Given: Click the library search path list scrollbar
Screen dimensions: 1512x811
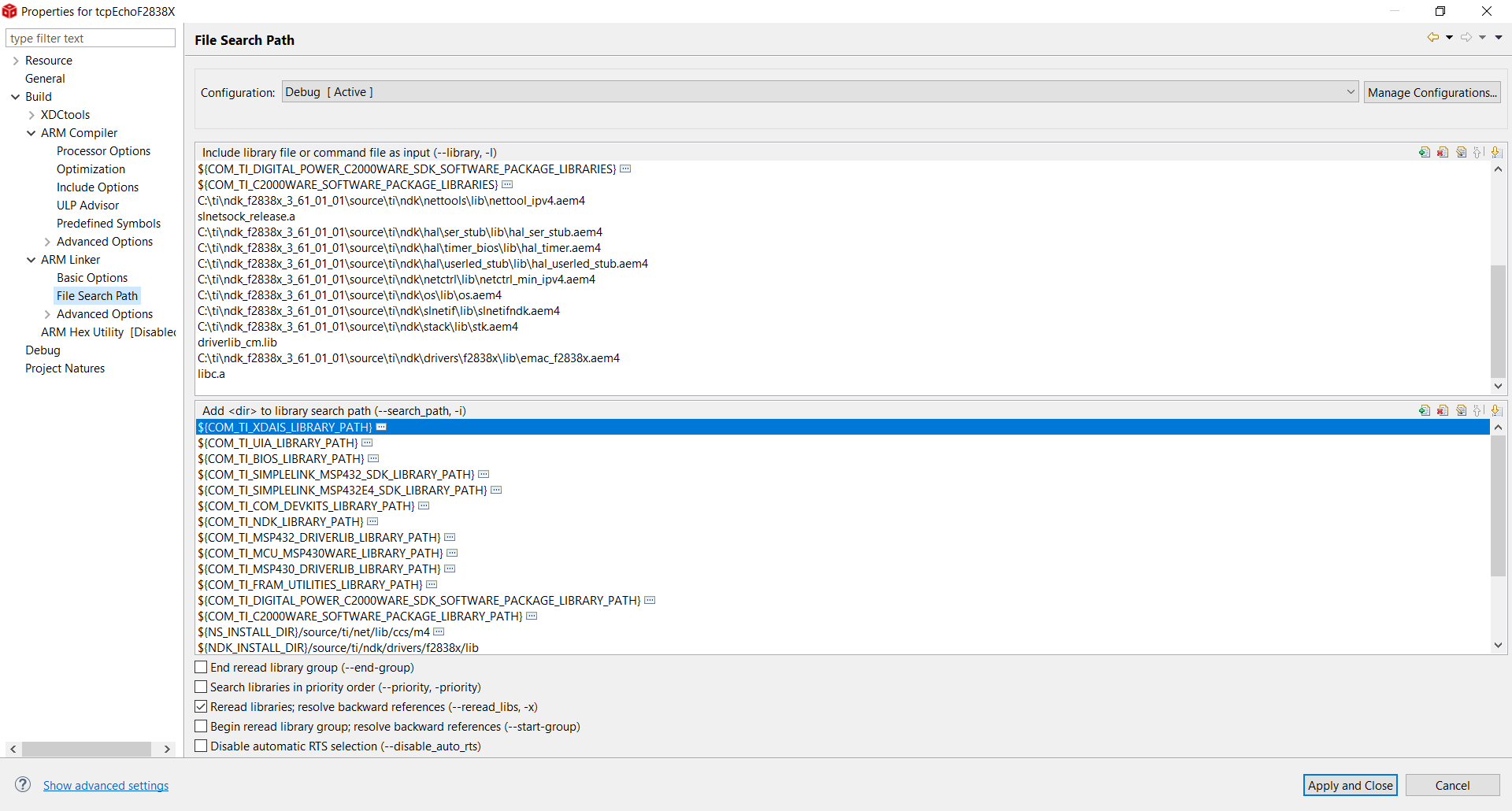Looking at the screenshot, I should [x=1498, y=505].
